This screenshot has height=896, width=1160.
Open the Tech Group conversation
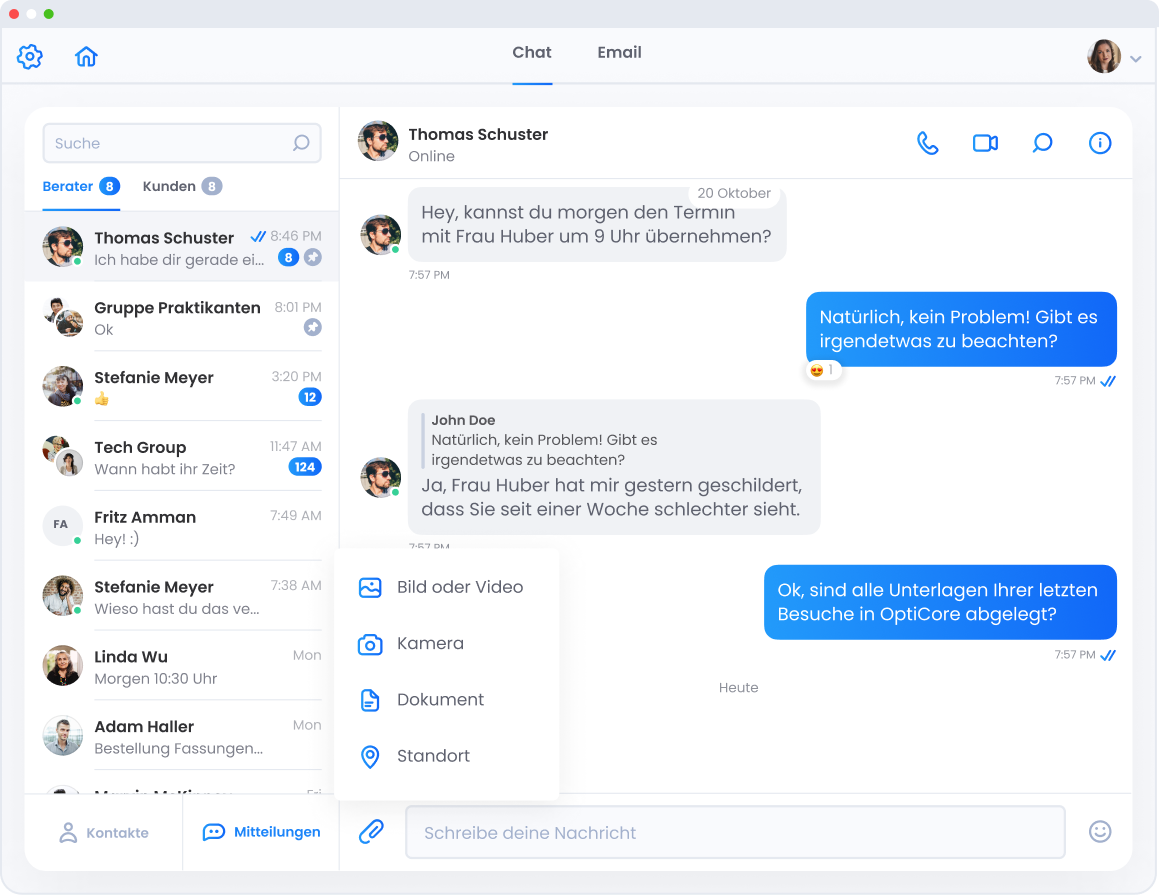(x=182, y=457)
